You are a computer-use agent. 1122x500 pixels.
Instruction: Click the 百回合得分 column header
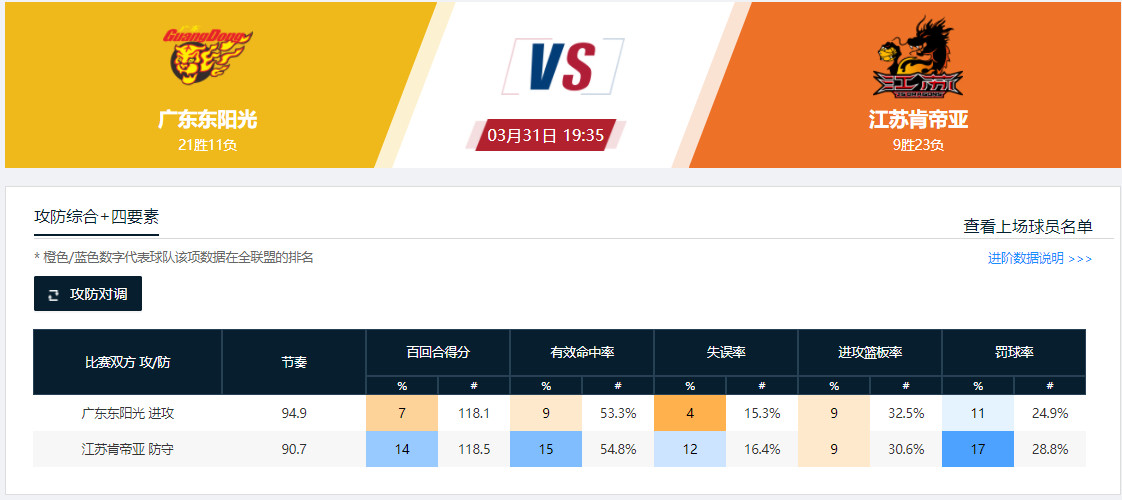click(438, 352)
